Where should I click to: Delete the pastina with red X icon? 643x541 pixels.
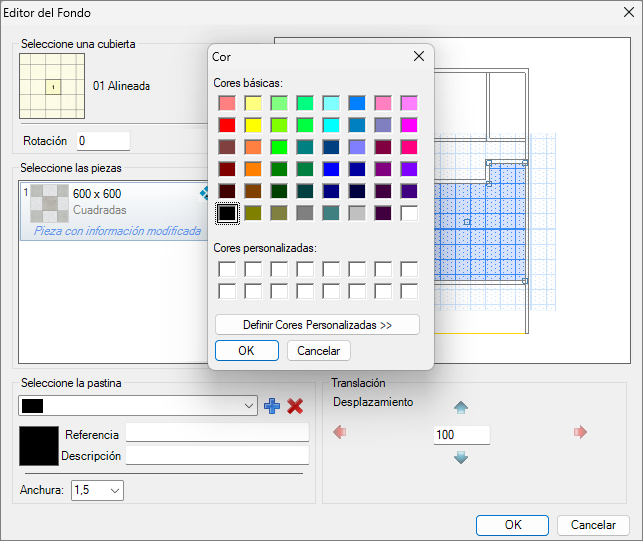295,406
